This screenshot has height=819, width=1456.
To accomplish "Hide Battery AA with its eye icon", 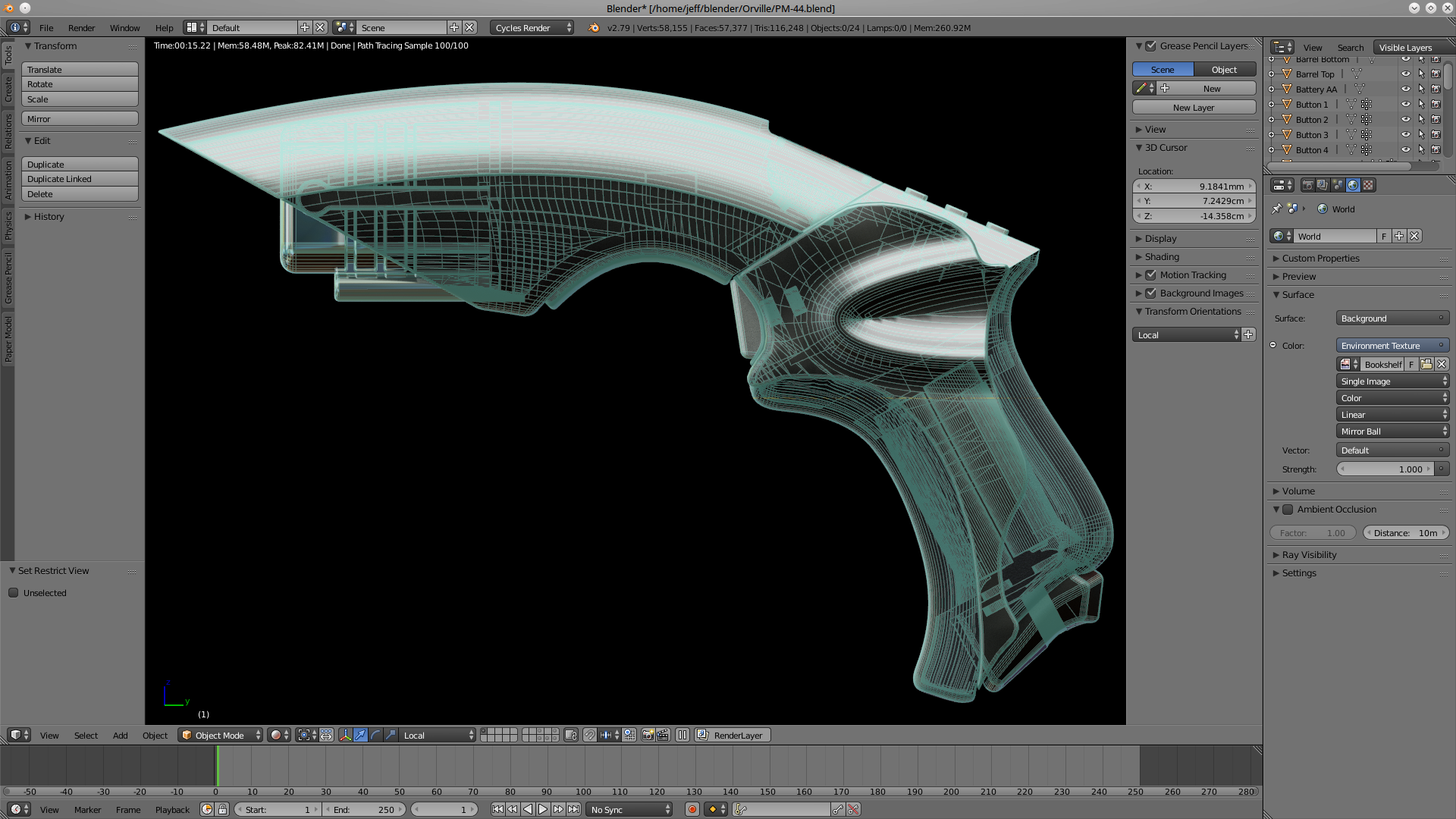I will [x=1406, y=89].
